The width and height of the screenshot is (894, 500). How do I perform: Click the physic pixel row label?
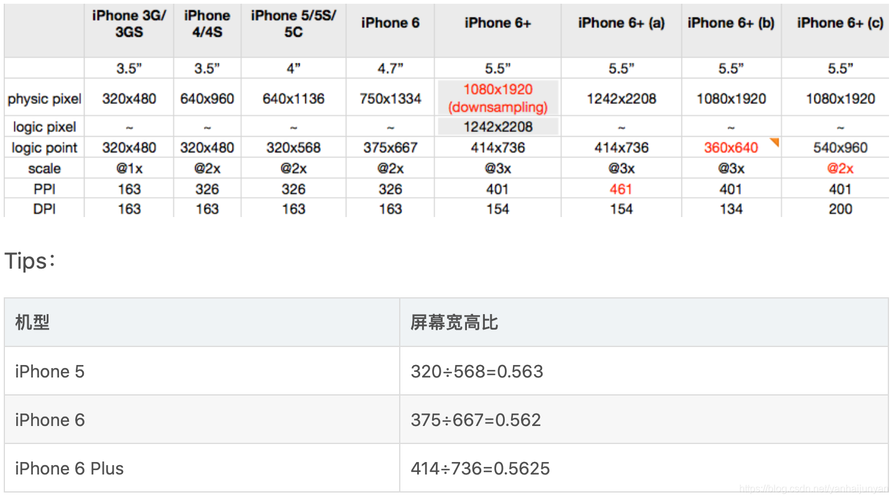tap(44, 99)
